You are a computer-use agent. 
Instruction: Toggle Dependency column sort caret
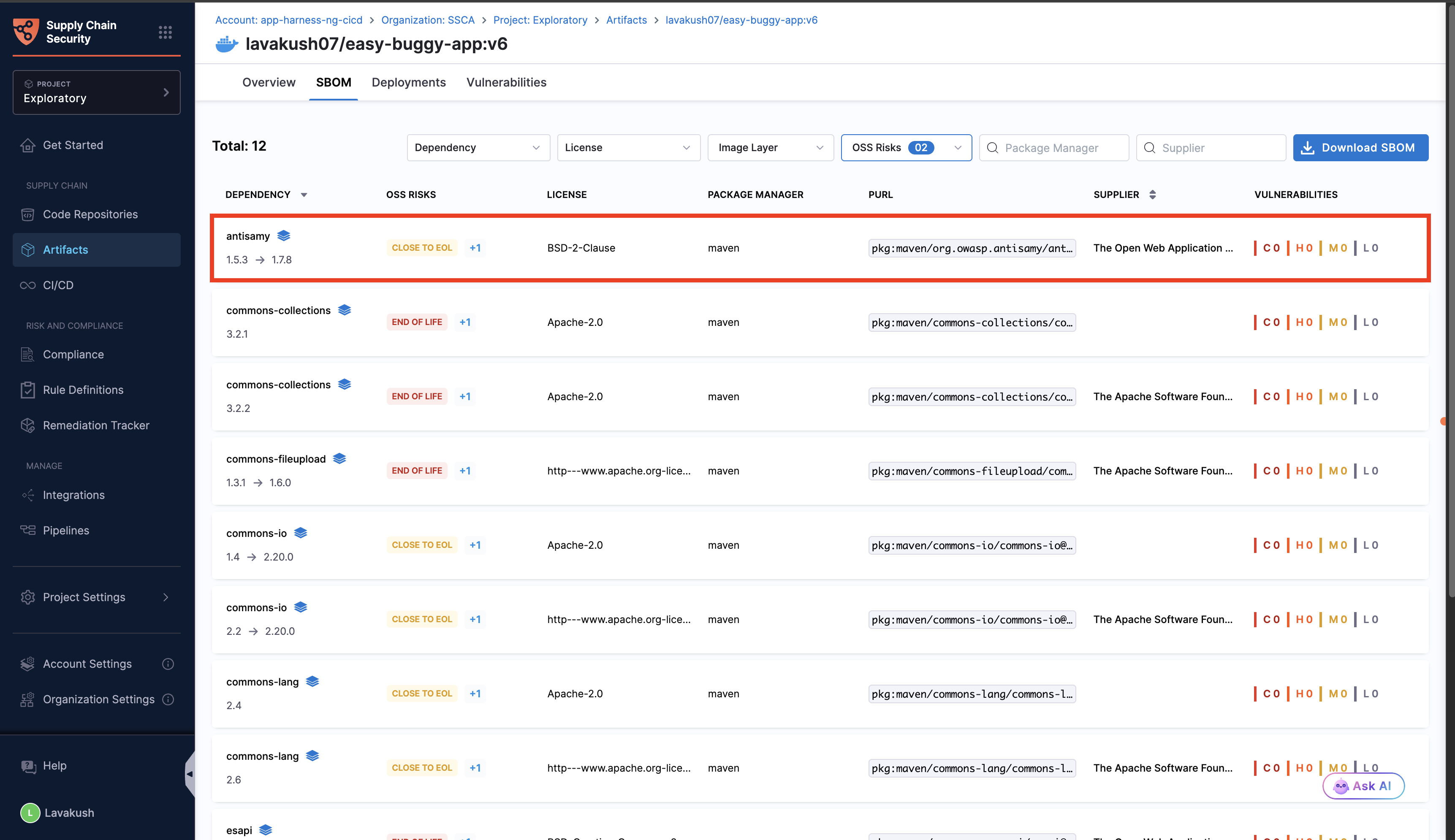pos(304,195)
